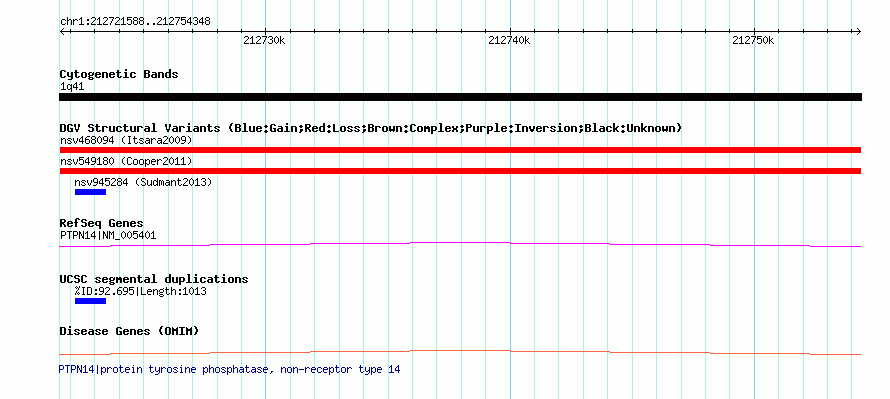Click the UCSC segmental duplications track title
This screenshot has height=399, width=890.
pyautogui.click(x=154, y=279)
